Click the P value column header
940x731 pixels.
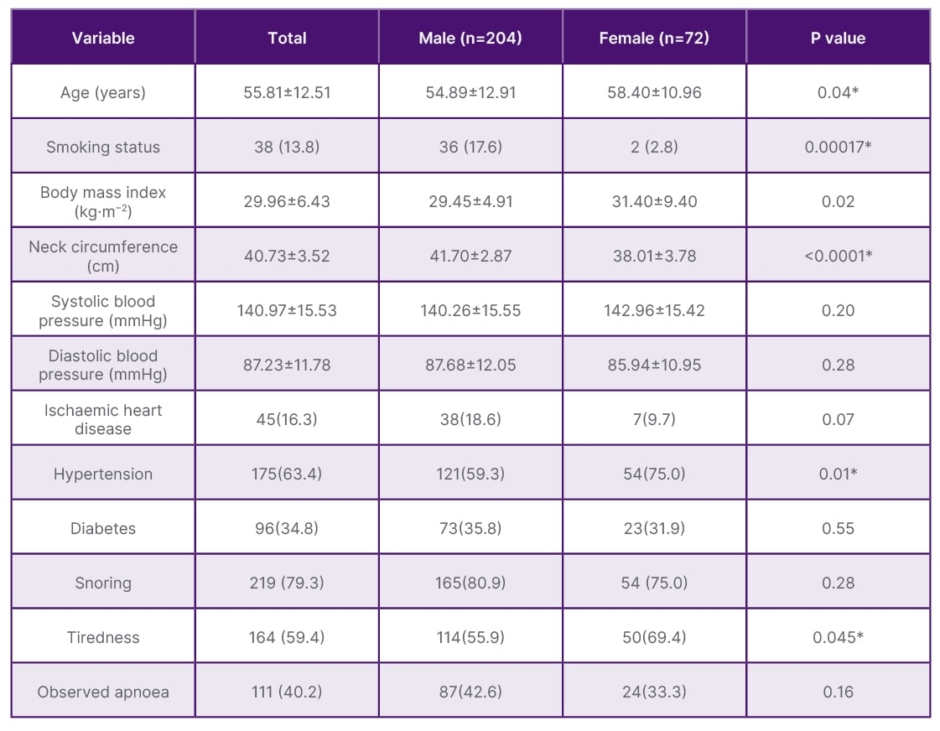tap(838, 38)
